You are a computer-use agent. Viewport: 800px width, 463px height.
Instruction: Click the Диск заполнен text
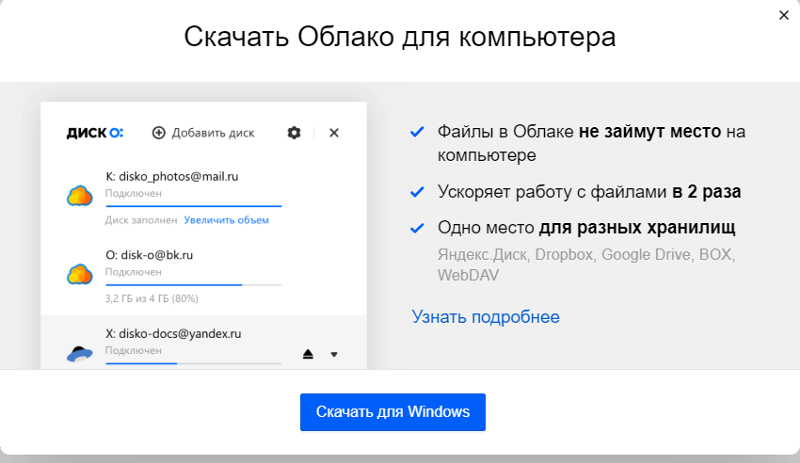click(141, 220)
